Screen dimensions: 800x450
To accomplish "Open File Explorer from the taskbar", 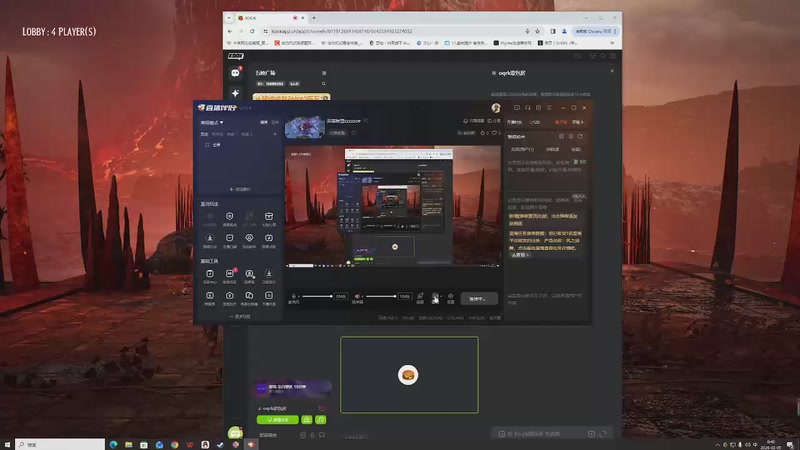I will tap(129, 444).
